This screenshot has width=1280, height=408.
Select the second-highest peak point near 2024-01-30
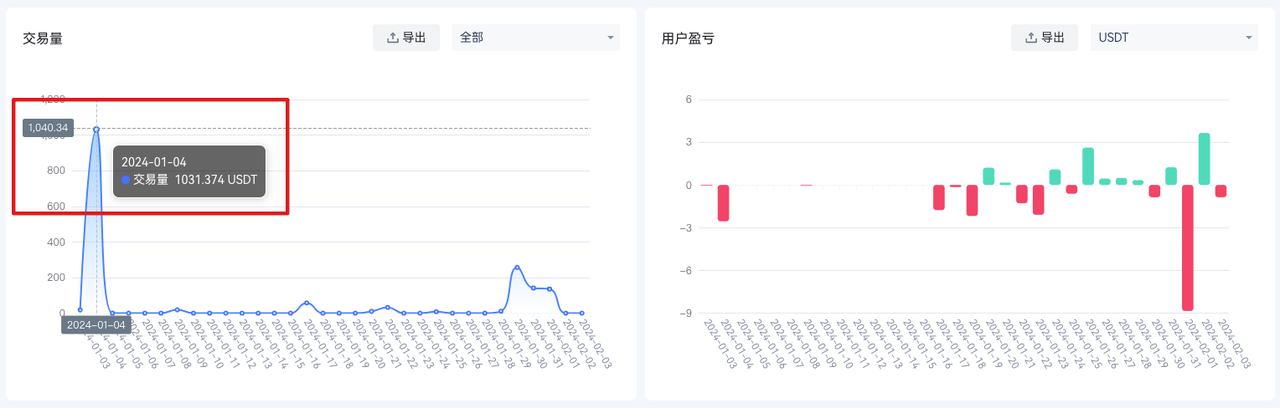(517, 268)
